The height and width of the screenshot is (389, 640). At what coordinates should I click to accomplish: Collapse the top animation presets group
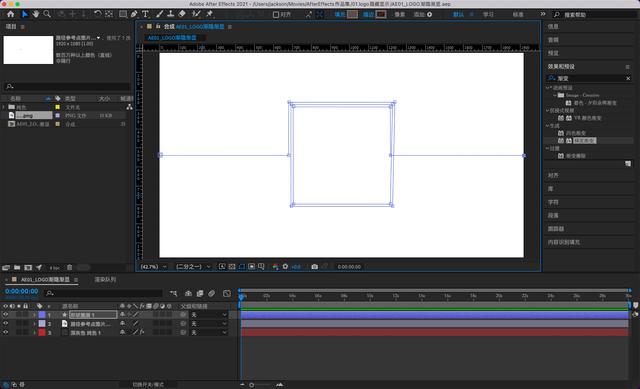[547, 88]
